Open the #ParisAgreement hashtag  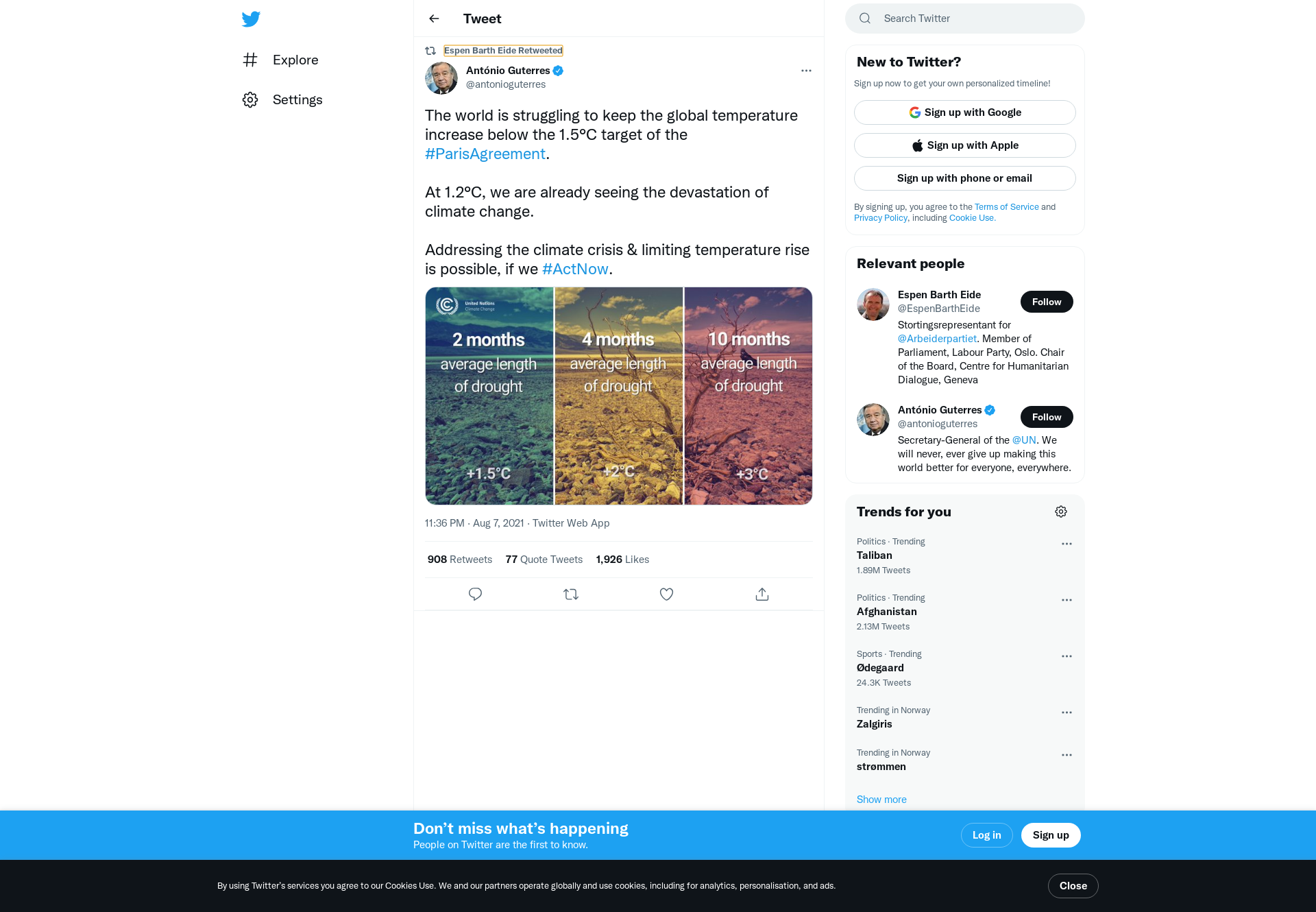[485, 154]
